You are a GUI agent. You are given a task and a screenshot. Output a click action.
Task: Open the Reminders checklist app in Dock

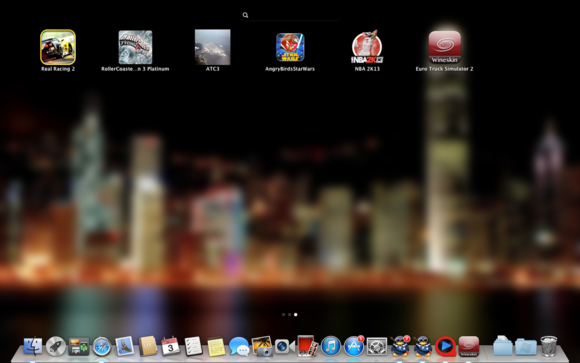193,346
